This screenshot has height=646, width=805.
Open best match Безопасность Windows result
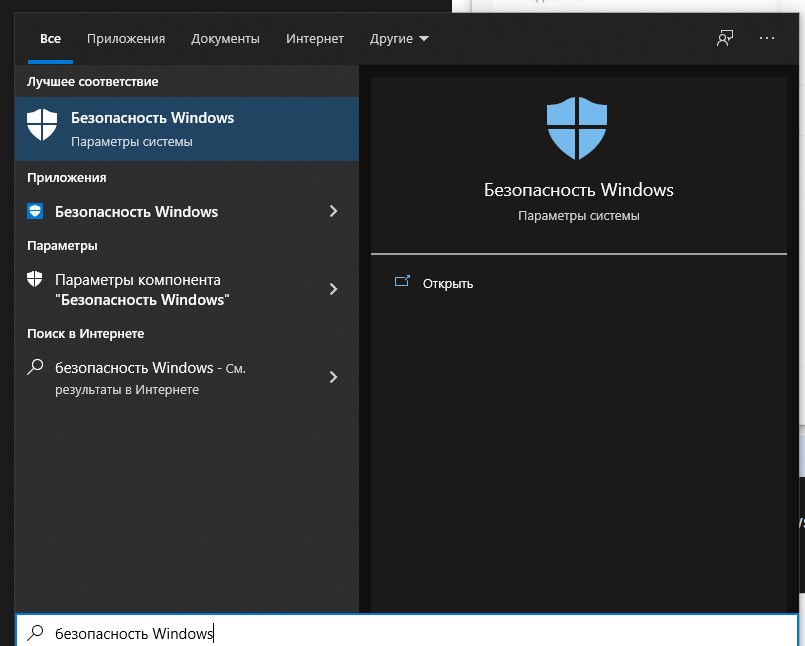pos(187,128)
